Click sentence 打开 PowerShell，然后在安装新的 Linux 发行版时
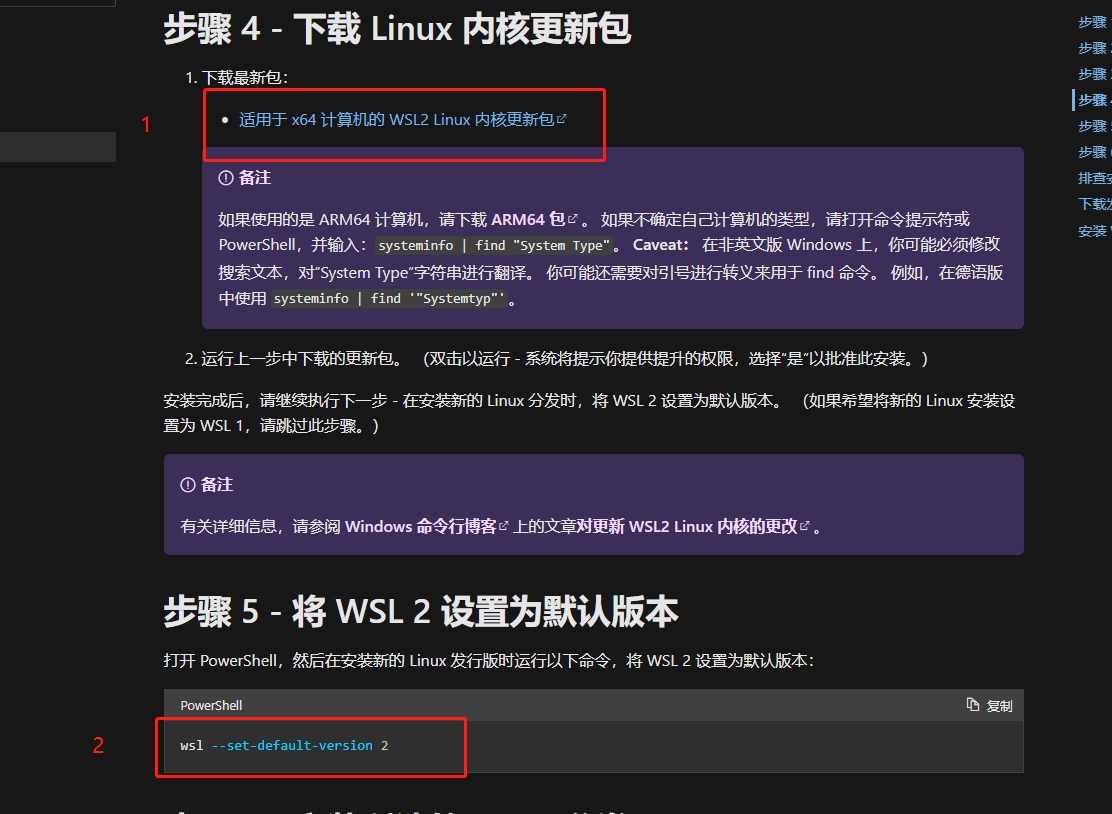This screenshot has width=1112, height=814. coord(489,660)
